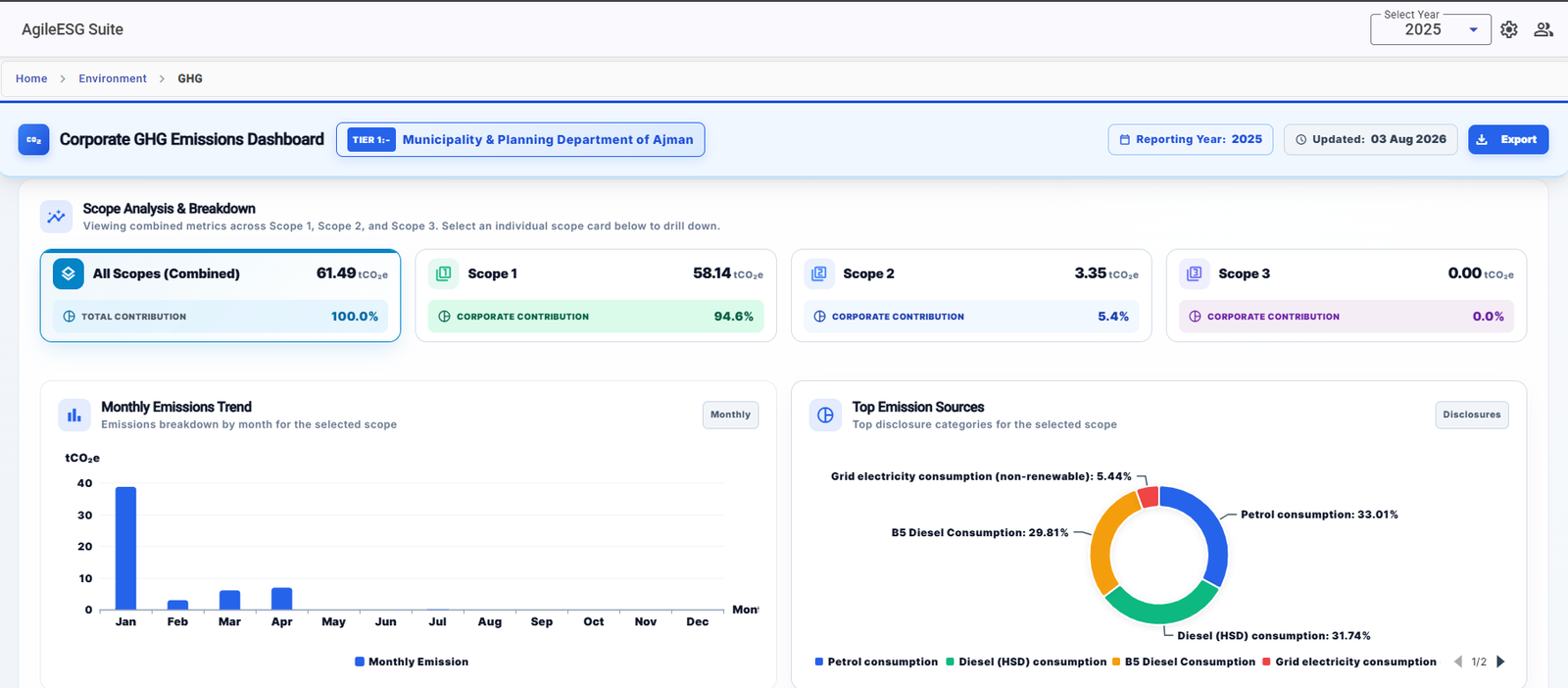Click Scope 1 corporate contribution pie icon
This screenshot has width=1568, height=688.
point(444,317)
